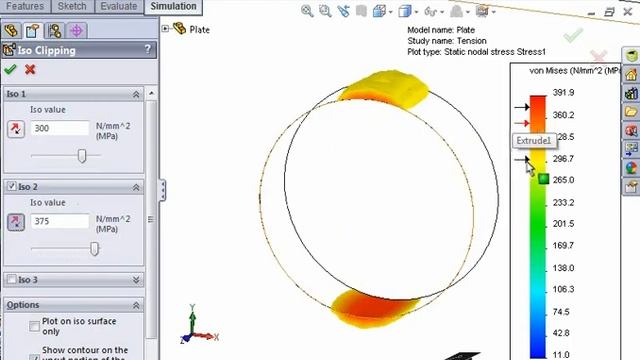Click the Plate label in design tree
Image resolution: width=640 pixels, height=360 pixels.
click(200, 29)
